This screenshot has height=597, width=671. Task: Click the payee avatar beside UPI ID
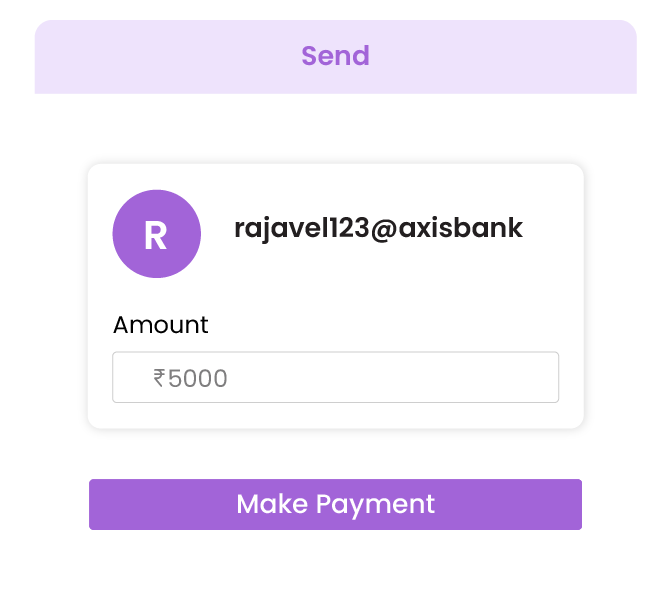click(x=157, y=234)
